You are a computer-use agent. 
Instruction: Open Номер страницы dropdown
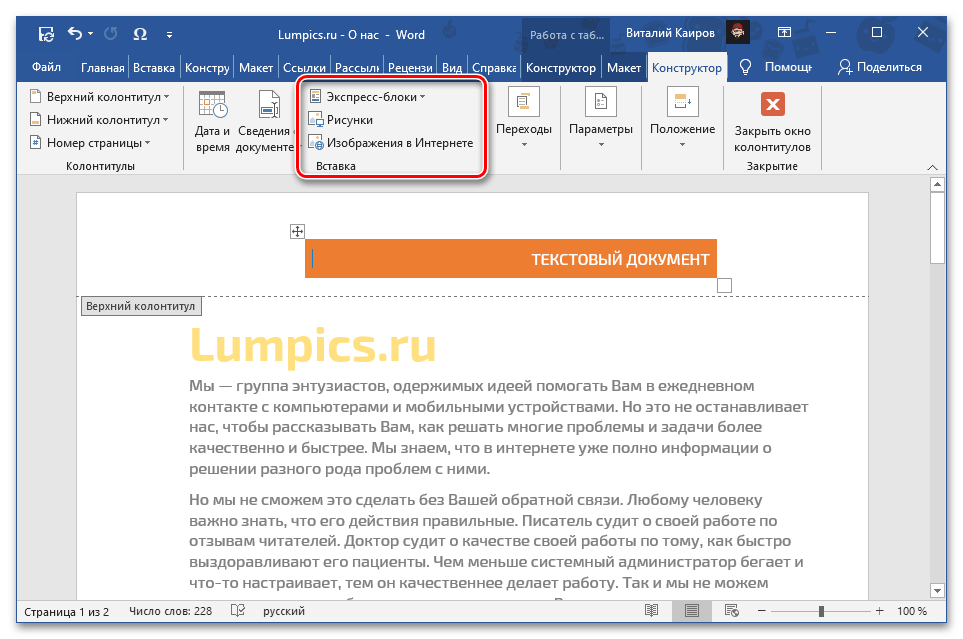click(90, 143)
